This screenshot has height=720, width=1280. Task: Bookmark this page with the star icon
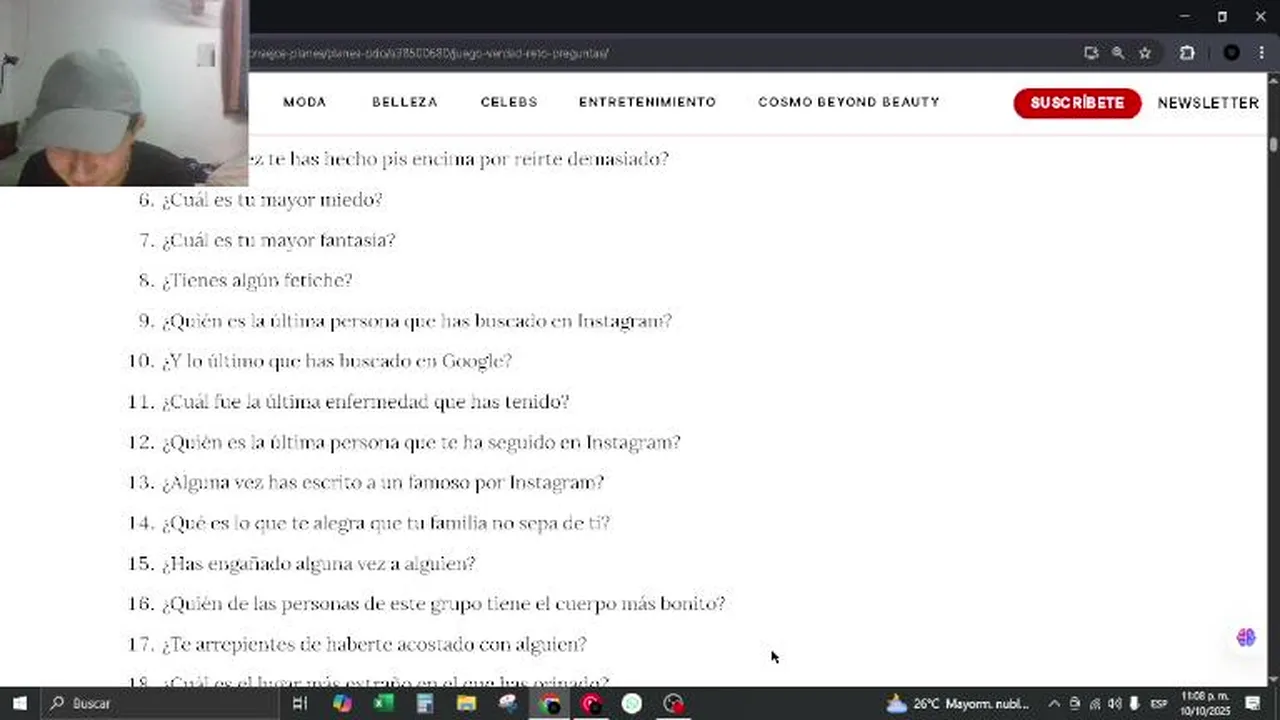click(x=1145, y=53)
